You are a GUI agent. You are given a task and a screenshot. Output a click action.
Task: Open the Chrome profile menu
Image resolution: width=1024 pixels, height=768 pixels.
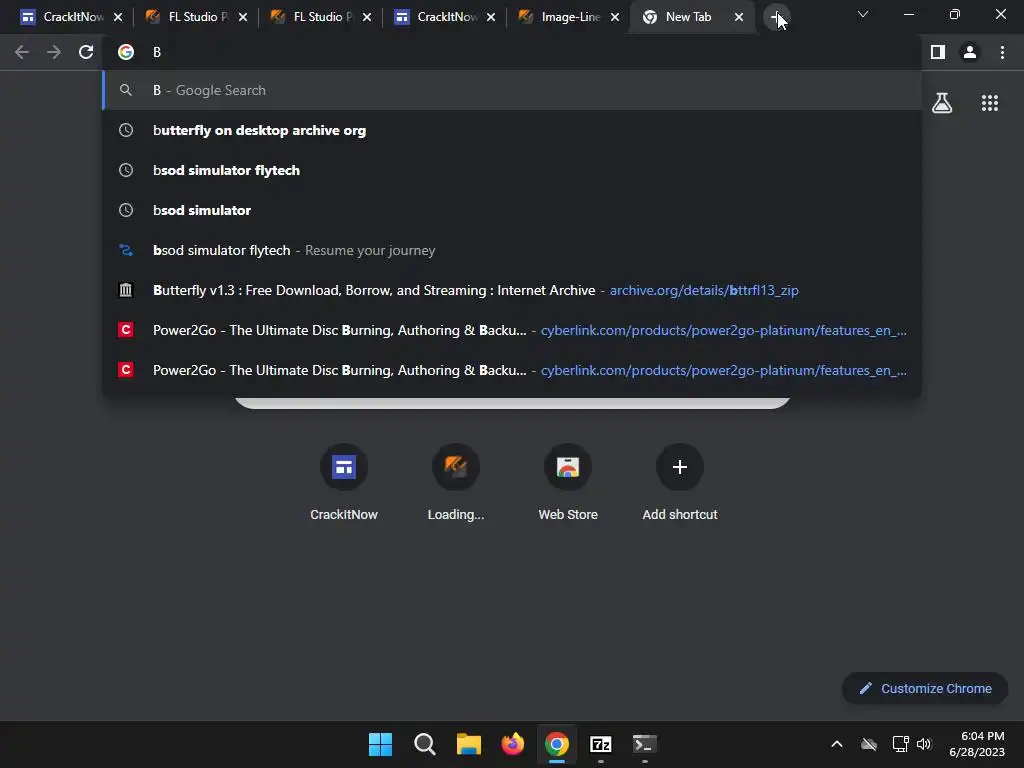click(970, 52)
